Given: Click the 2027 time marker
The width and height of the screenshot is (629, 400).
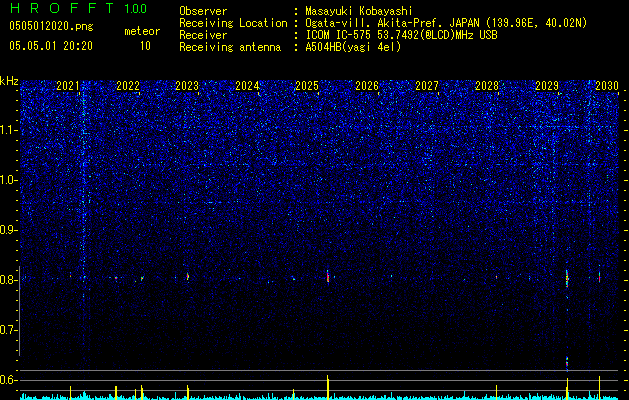Looking at the screenshot, I should [x=427, y=86].
